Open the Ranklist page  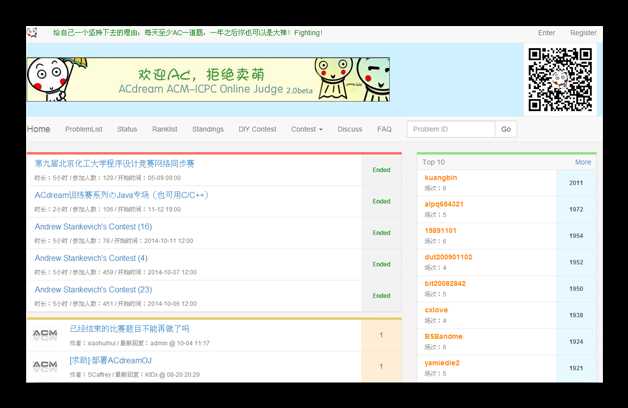165,129
